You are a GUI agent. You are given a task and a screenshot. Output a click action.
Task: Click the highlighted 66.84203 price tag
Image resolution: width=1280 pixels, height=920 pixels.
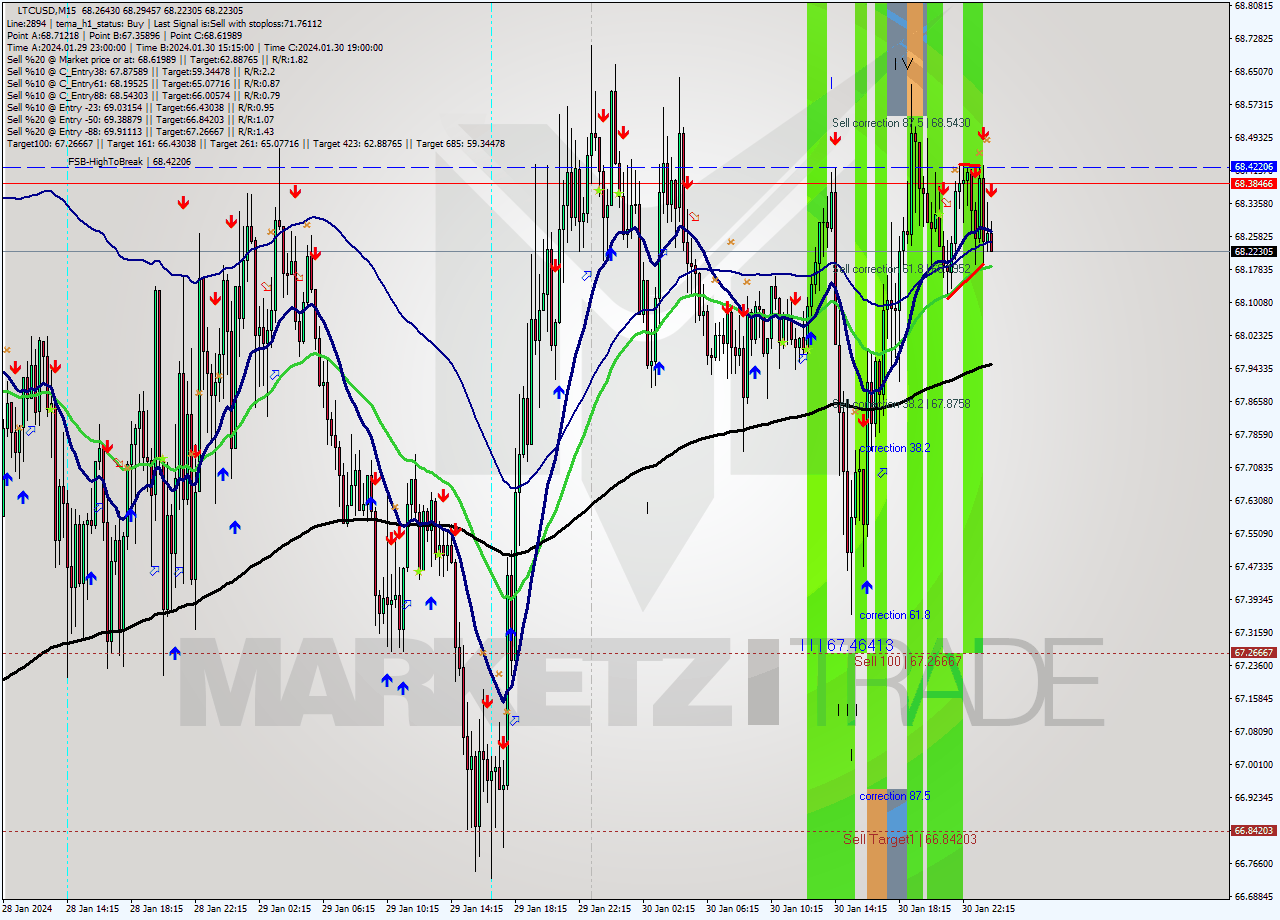click(1254, 830)
